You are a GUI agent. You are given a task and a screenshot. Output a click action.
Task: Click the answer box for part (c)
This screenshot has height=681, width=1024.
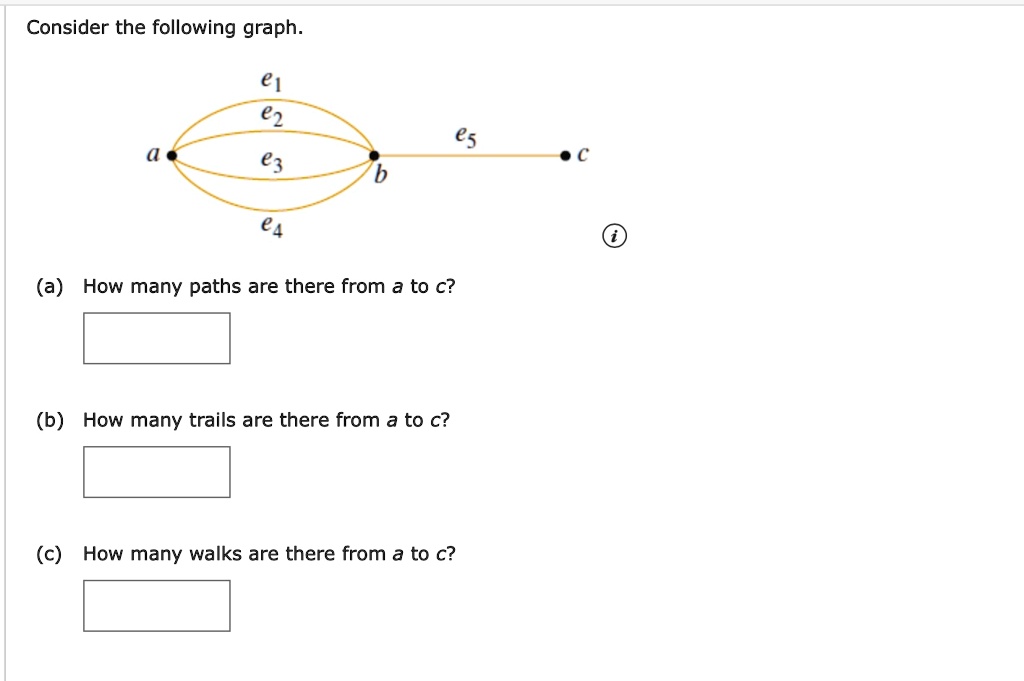[156, 604]
